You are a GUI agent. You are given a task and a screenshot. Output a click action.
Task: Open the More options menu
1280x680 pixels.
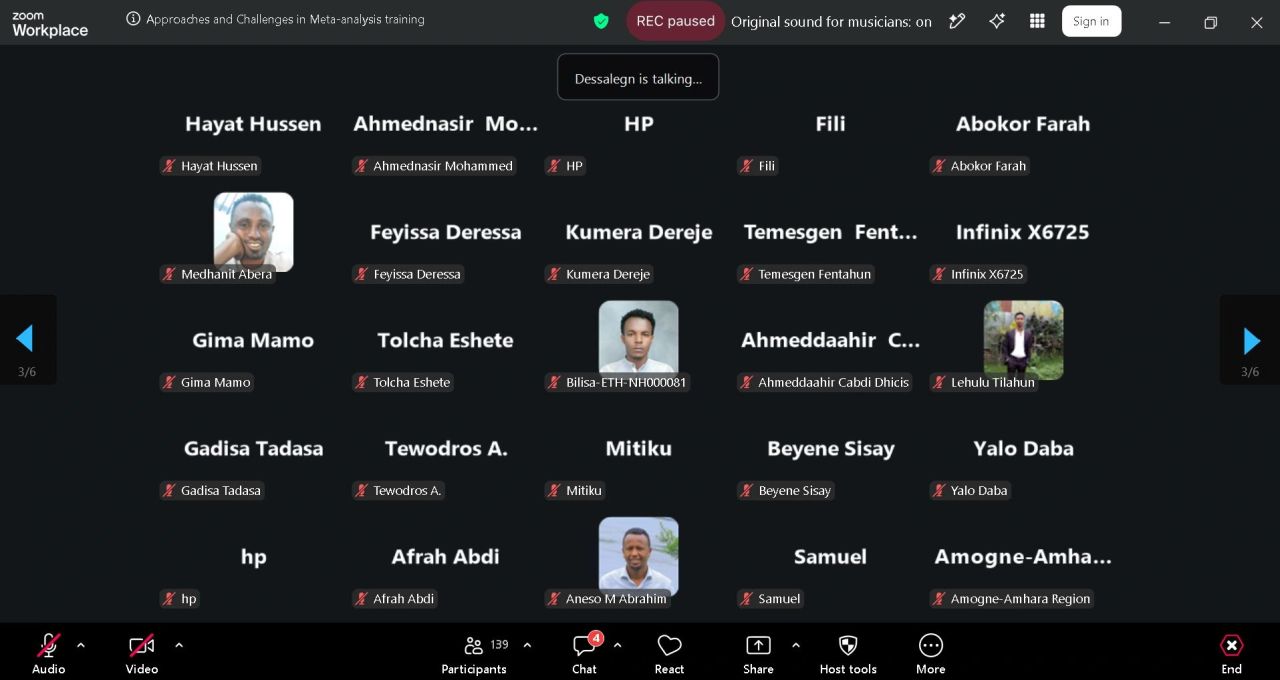tap(931, 654)
